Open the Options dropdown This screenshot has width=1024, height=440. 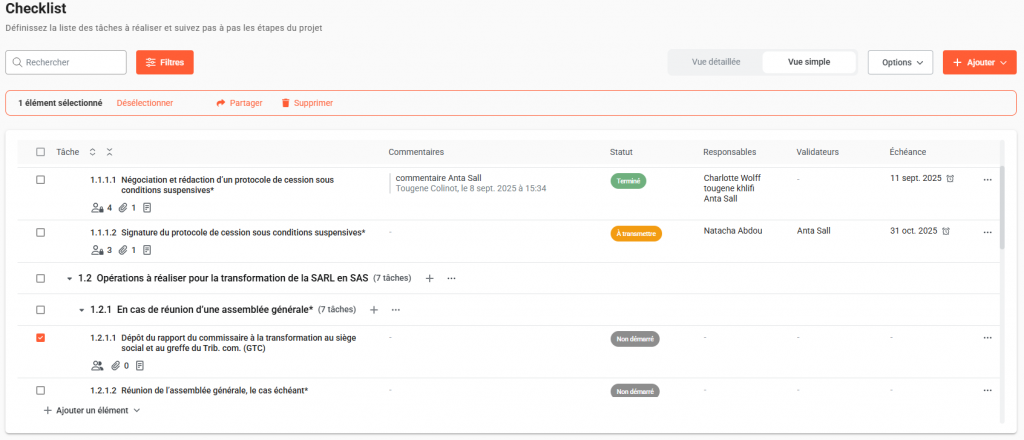tap(900, 62)
